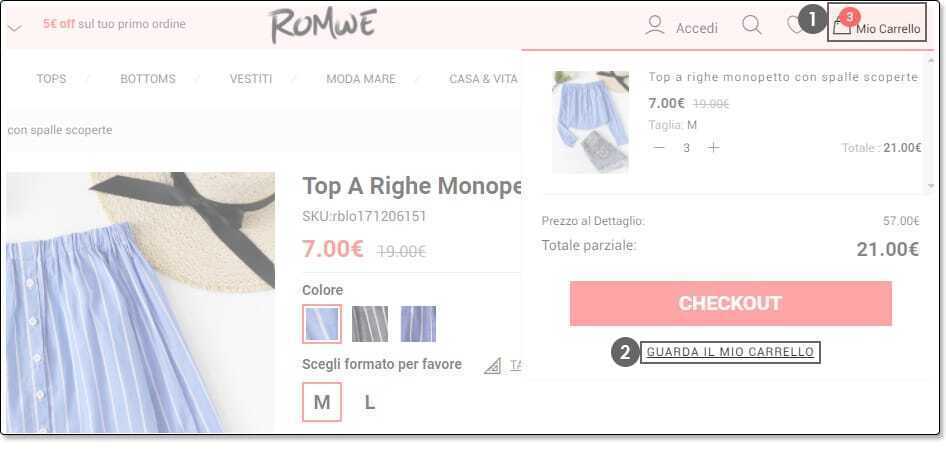Choose the dark blue striped color swatch

pyautogui.click(x=418, y=324)
